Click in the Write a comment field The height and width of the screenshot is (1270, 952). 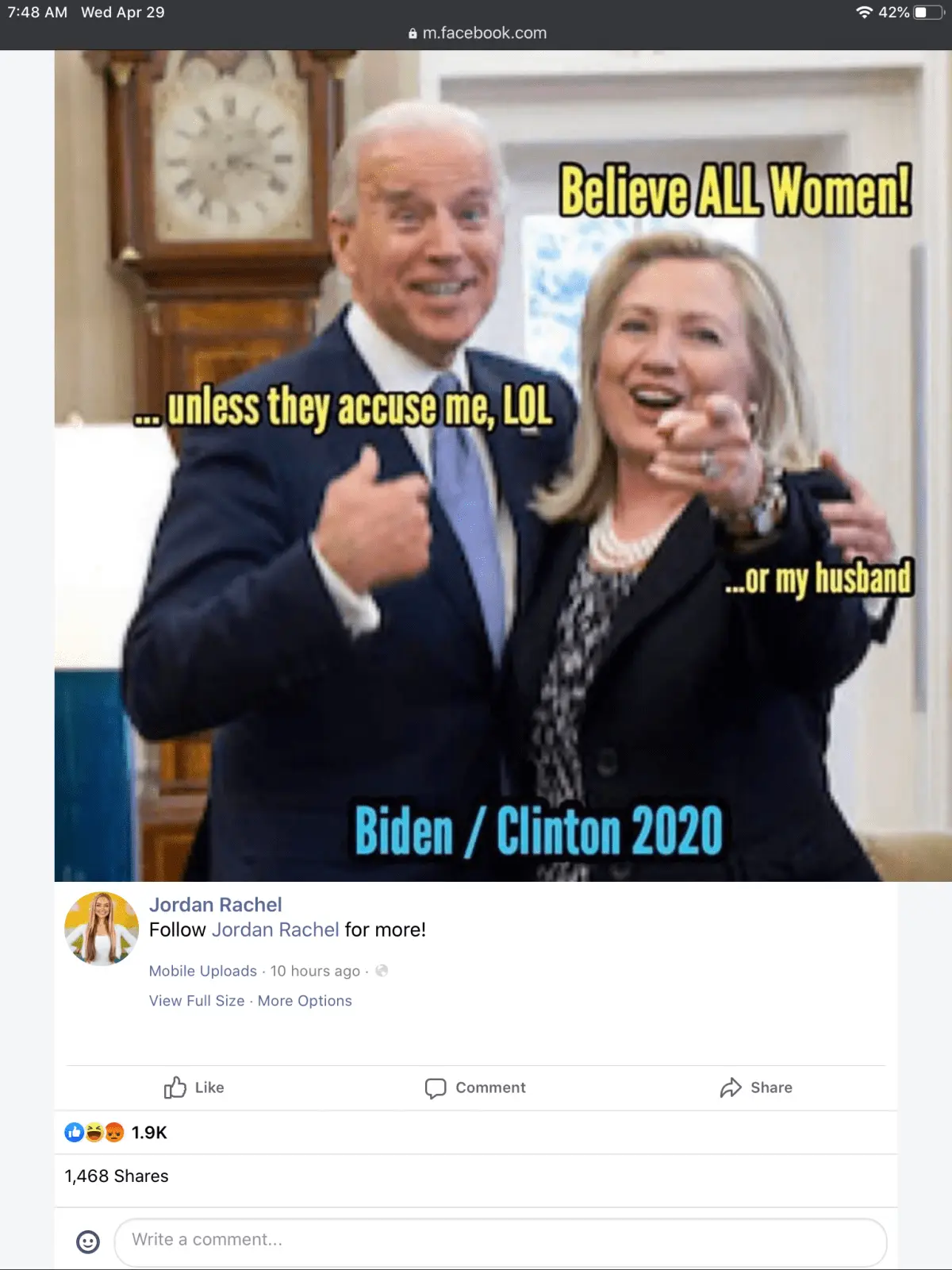click(x=501, y=1242)
